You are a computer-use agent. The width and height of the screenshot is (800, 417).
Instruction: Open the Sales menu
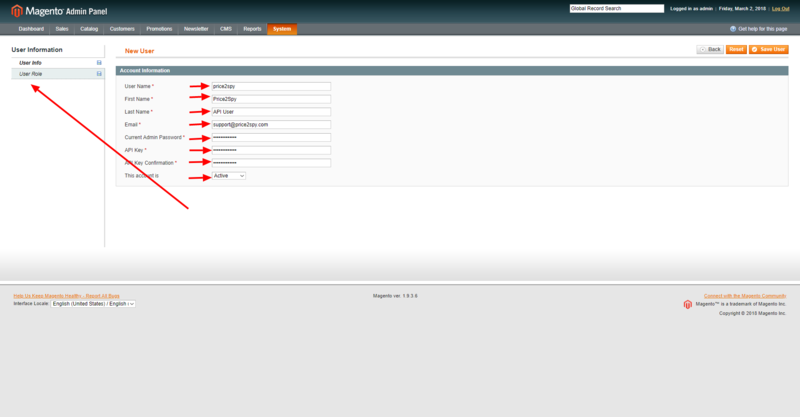click(62, 29)
